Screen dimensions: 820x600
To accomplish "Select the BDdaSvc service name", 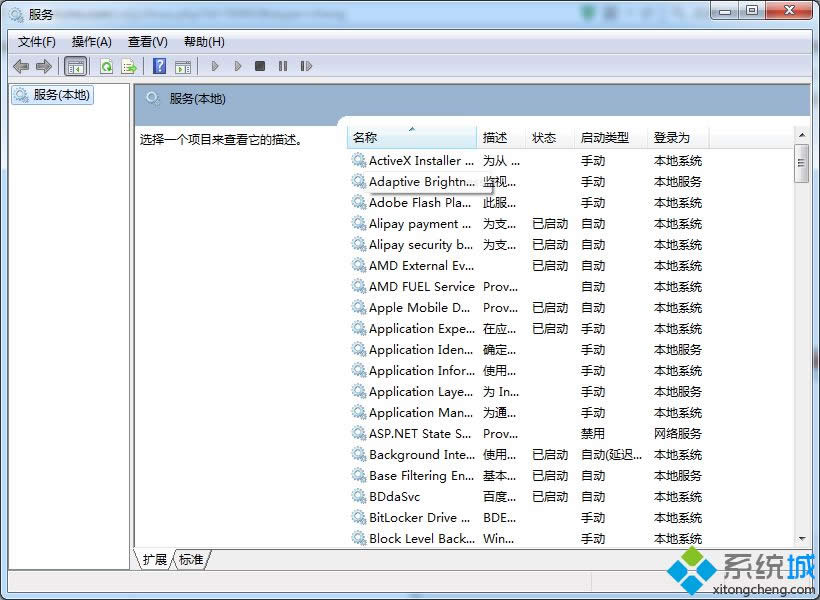I will pyautogui.click(x=394, y=496).
